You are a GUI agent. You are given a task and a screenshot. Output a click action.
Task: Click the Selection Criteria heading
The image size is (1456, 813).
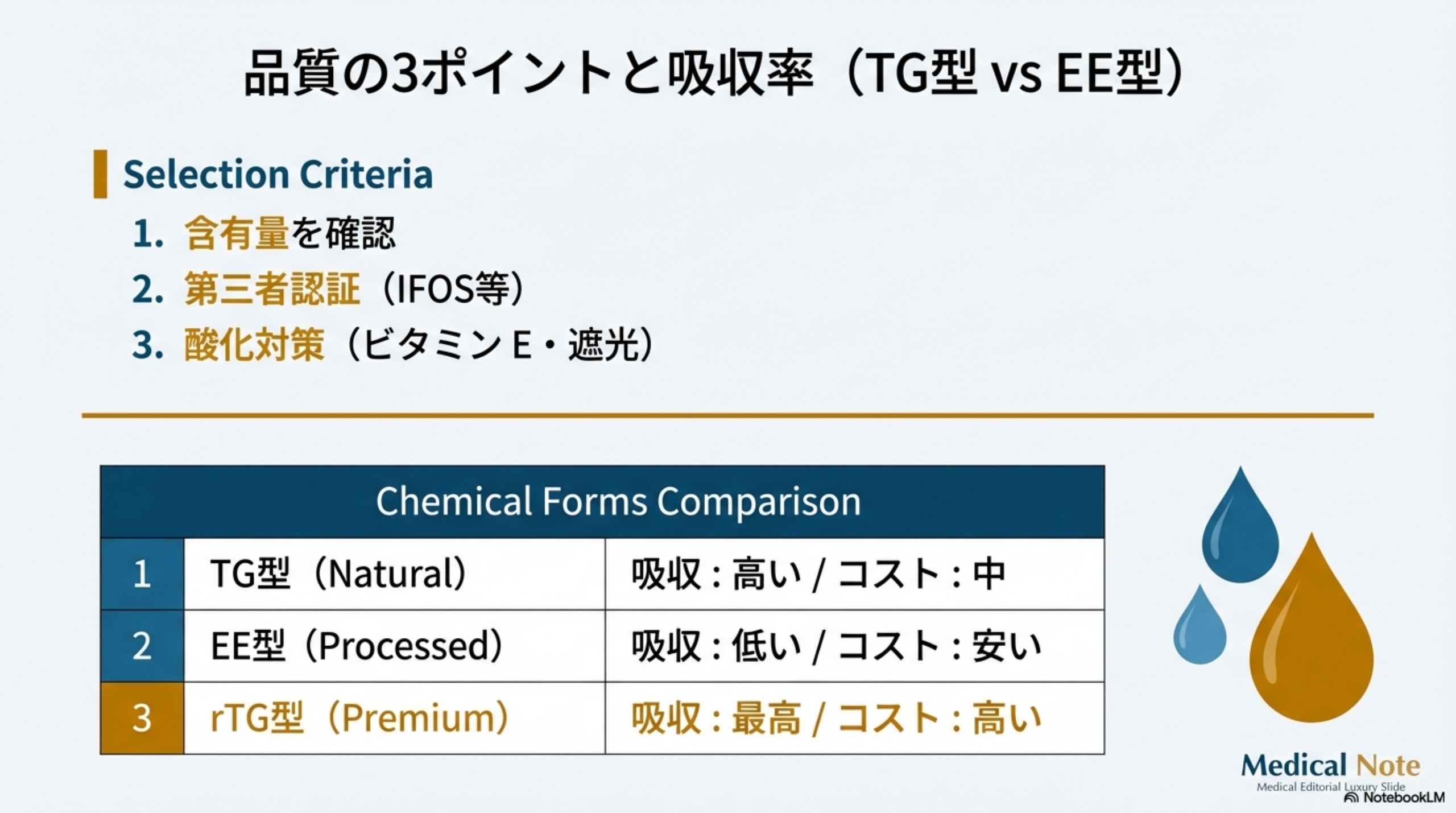[x=278, y=174]
